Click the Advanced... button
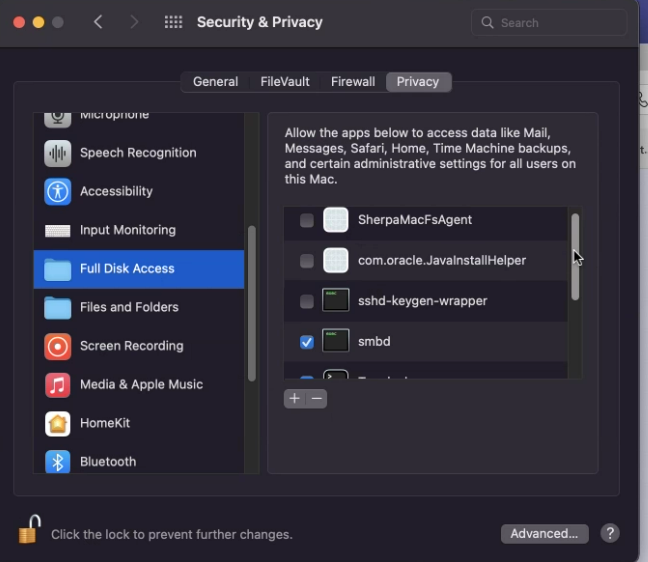The image size is (648, 562). coord(544,533)
